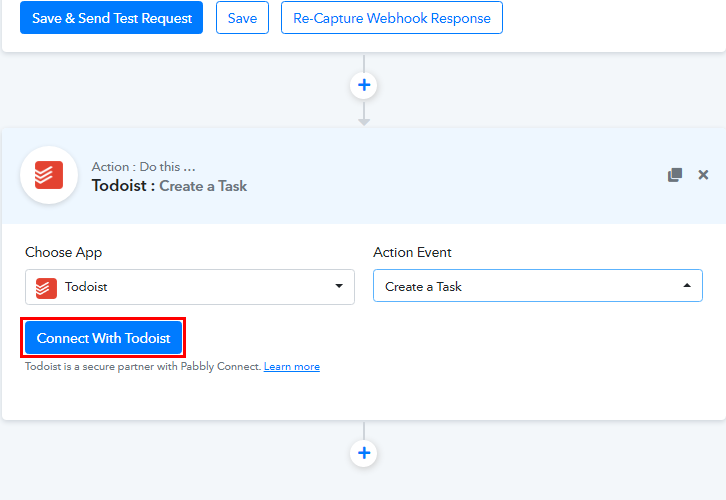Screen dimensions: 726x500
Task: Add step via plus icon above Todoist action
Action: (x=364, y=85)
